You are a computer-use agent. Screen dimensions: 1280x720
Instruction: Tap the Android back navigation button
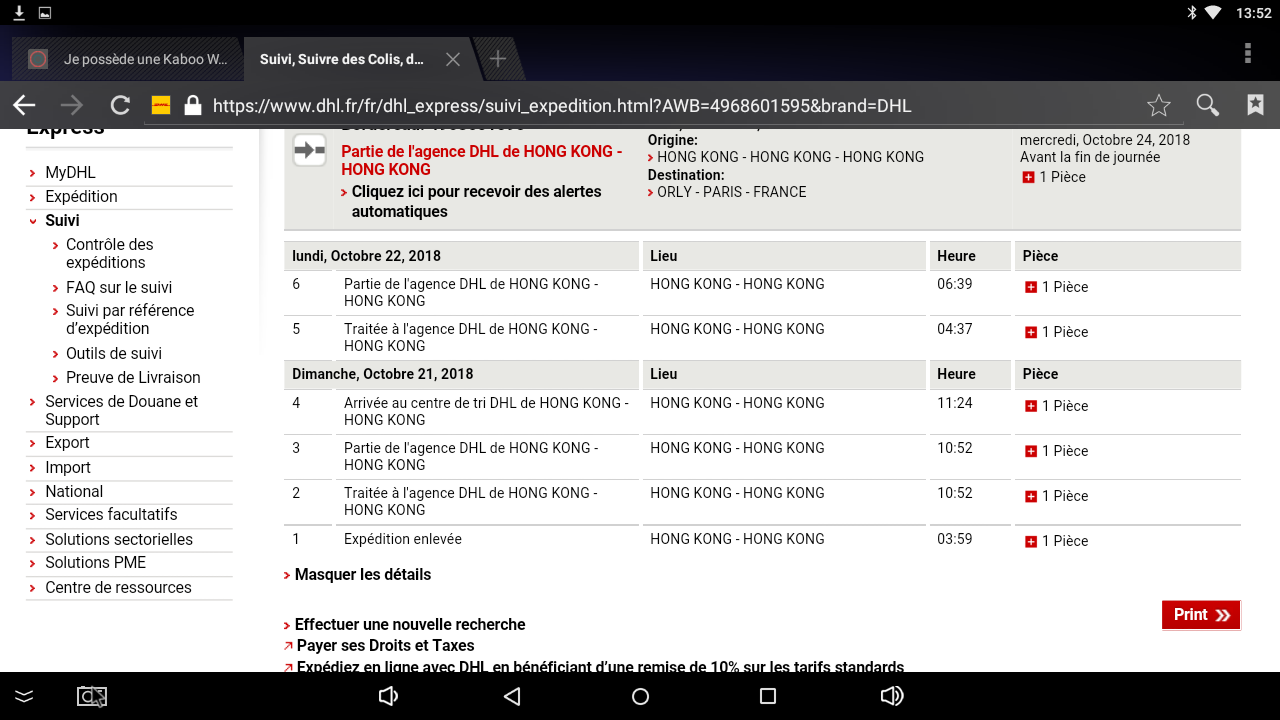click(x=512, y=696)
